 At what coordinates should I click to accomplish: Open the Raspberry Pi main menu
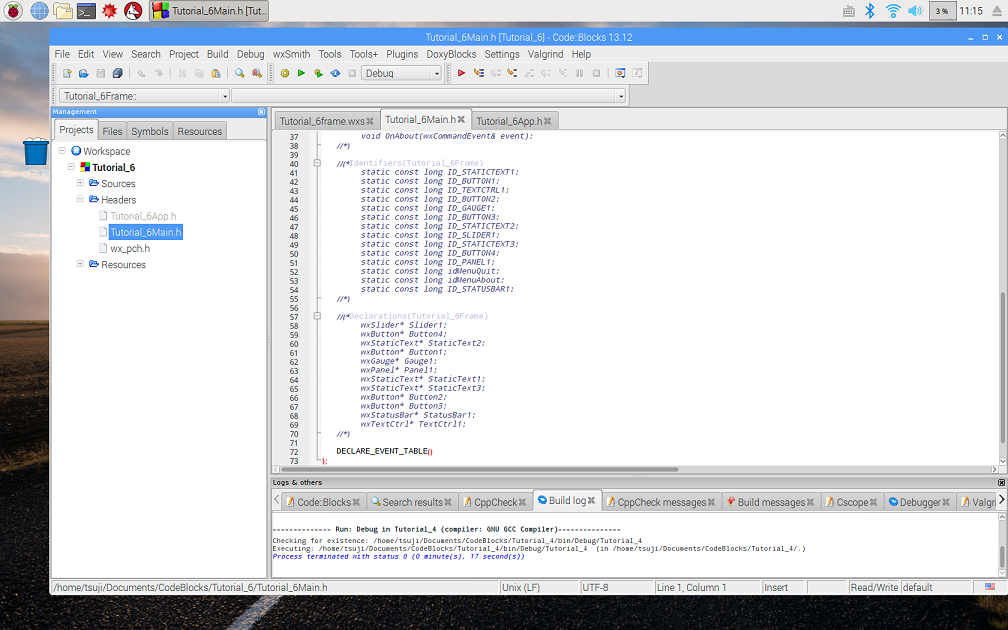click(13, 10)
